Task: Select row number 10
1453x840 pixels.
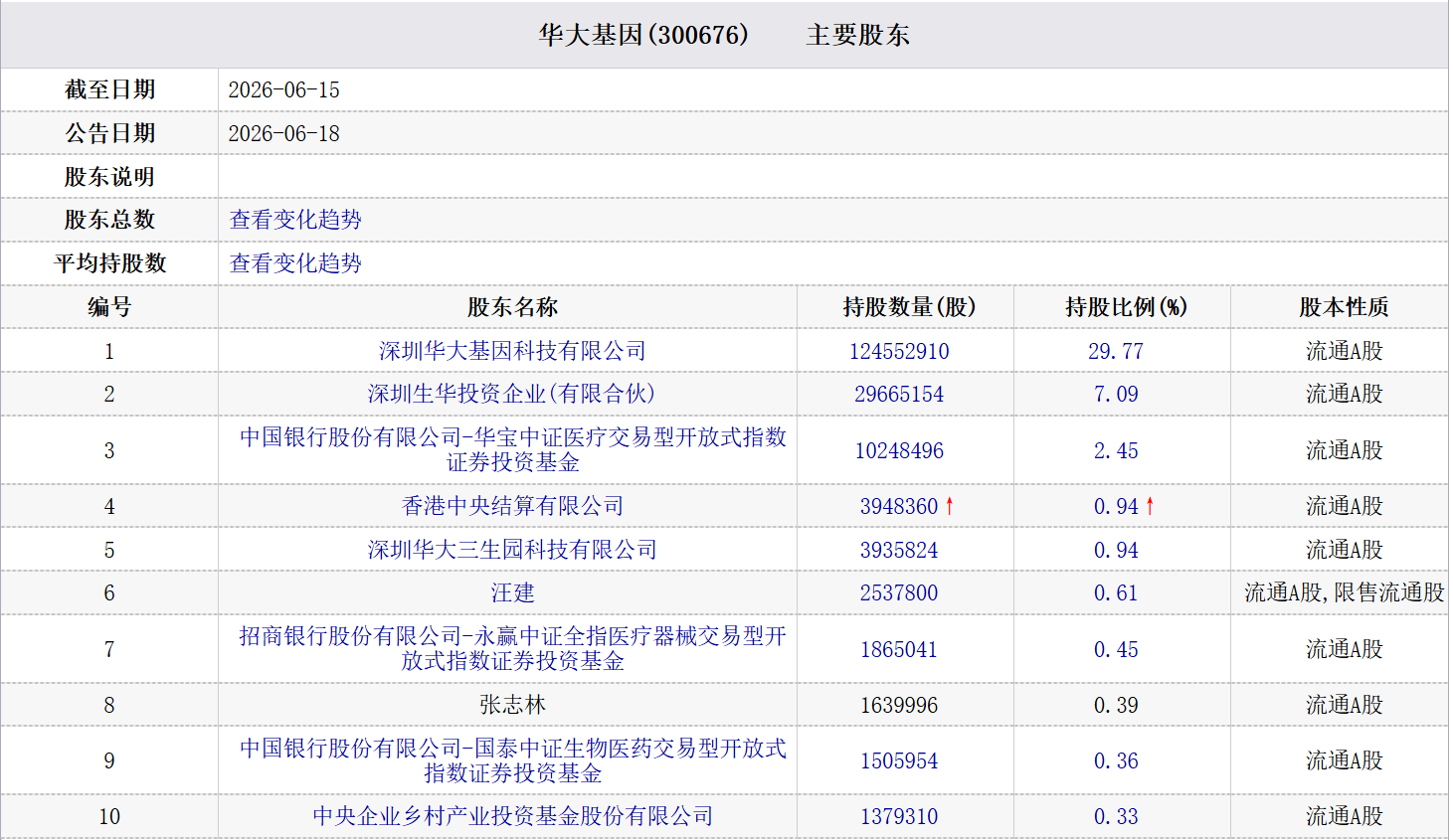Action: [x=109, y=816]
